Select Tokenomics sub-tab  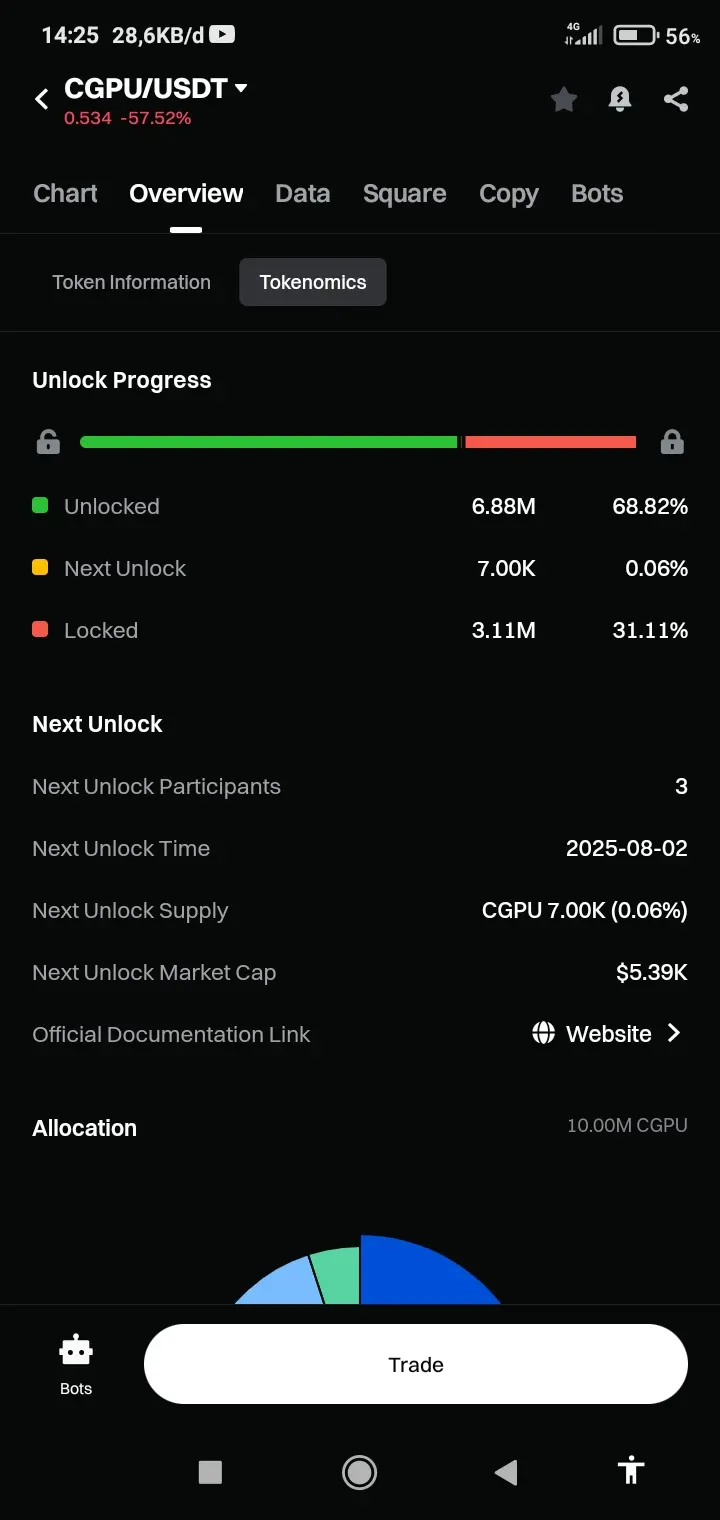pos(313,282)
